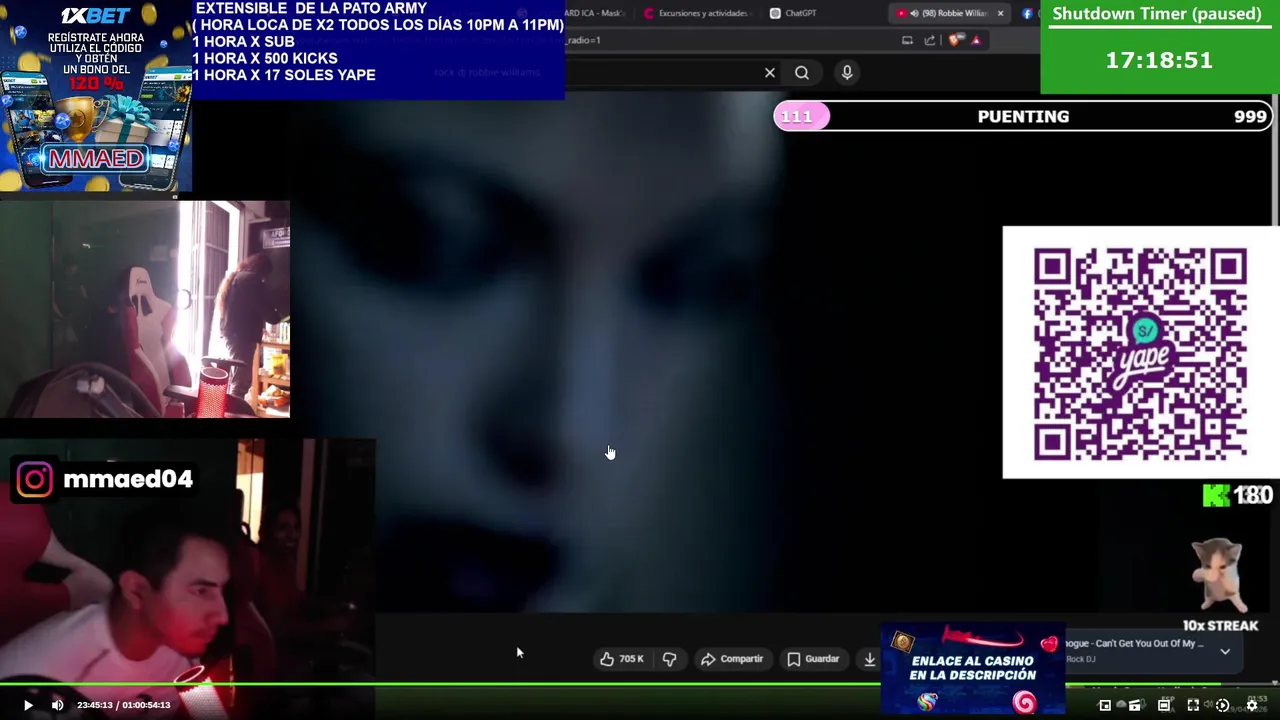Mute the stream player volume
Image resolution: width=1280 pixels, height=720 pixels.
coord(57,705)
